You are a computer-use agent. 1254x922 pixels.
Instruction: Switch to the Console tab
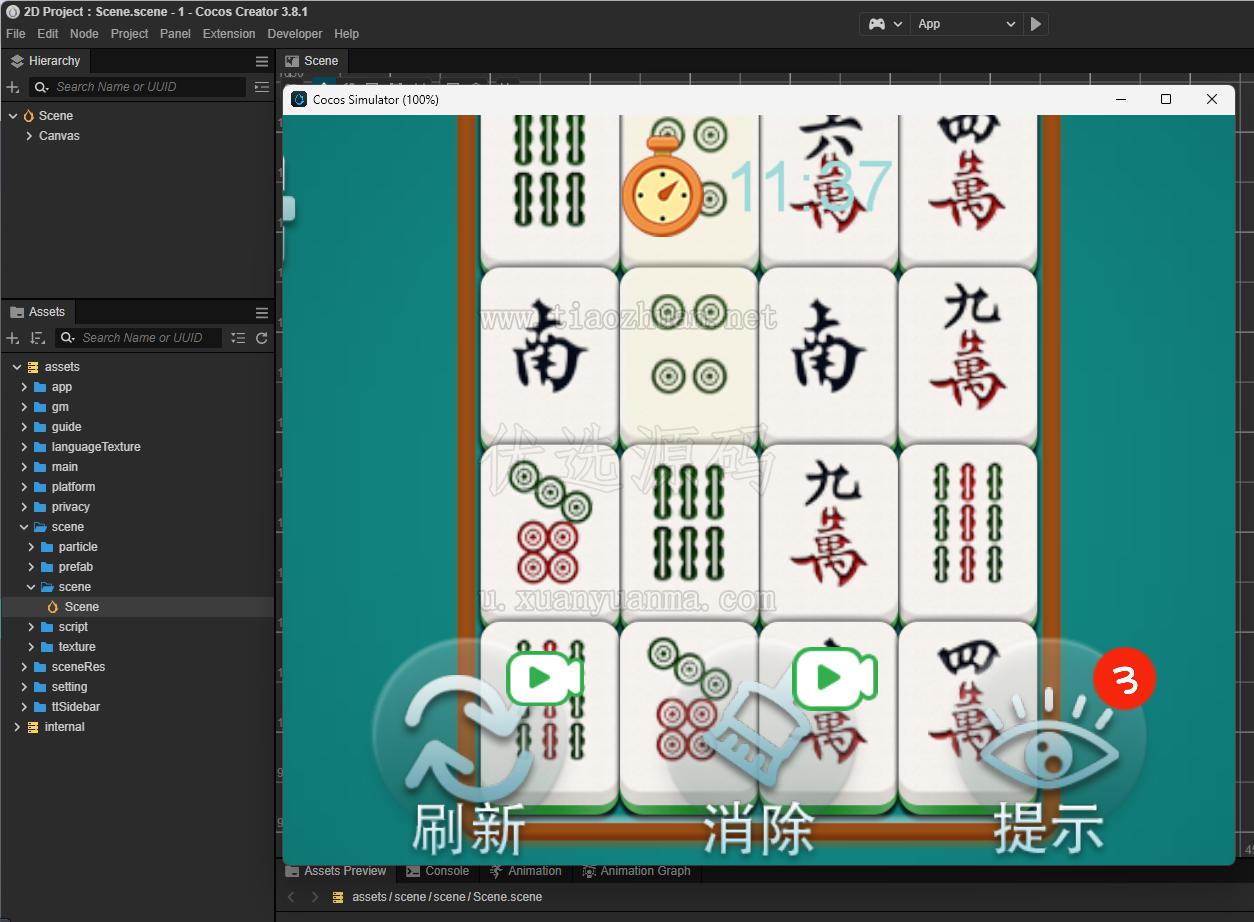coord(437,871)
